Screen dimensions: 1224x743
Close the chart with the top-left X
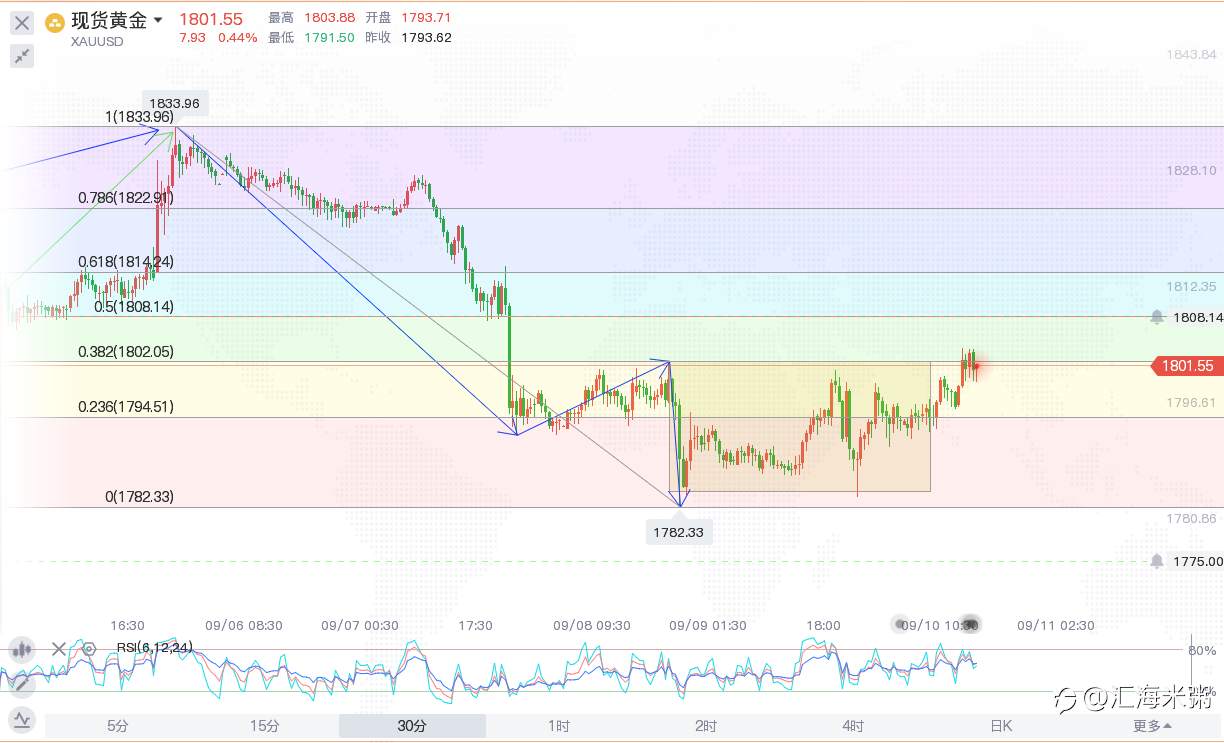click(21, 22)
